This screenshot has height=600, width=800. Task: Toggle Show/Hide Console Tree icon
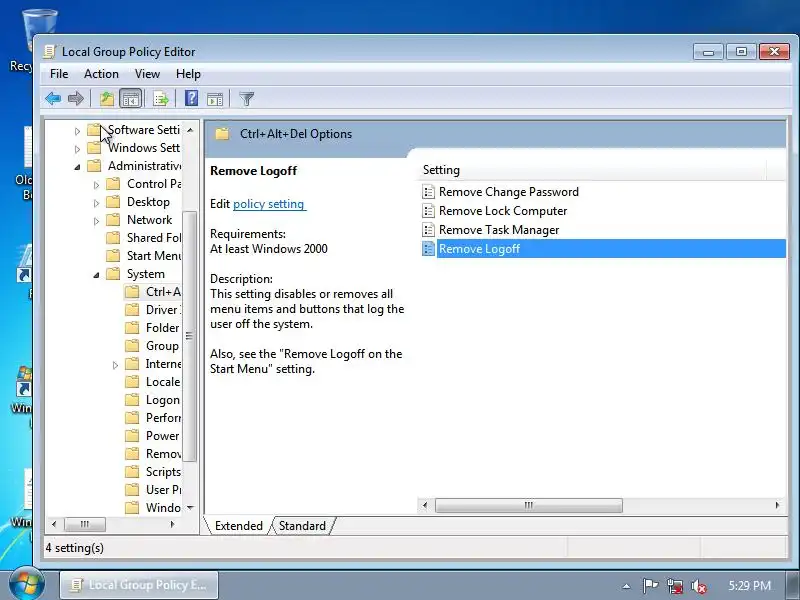click(130, 98)
